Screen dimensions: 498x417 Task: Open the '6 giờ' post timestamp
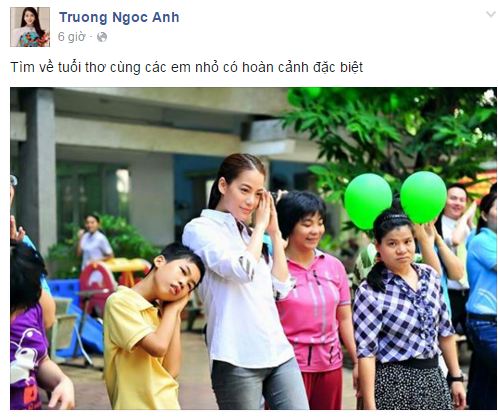(71, 37)
